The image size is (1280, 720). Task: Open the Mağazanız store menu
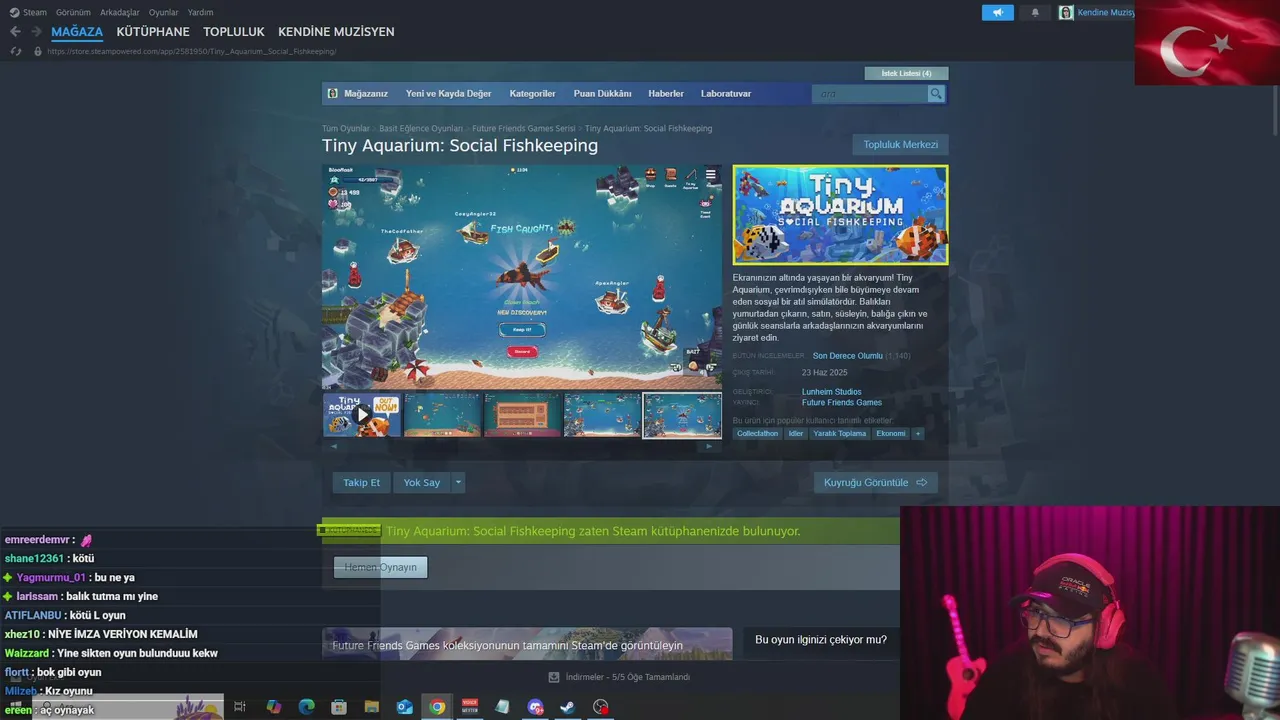[365, 94]
